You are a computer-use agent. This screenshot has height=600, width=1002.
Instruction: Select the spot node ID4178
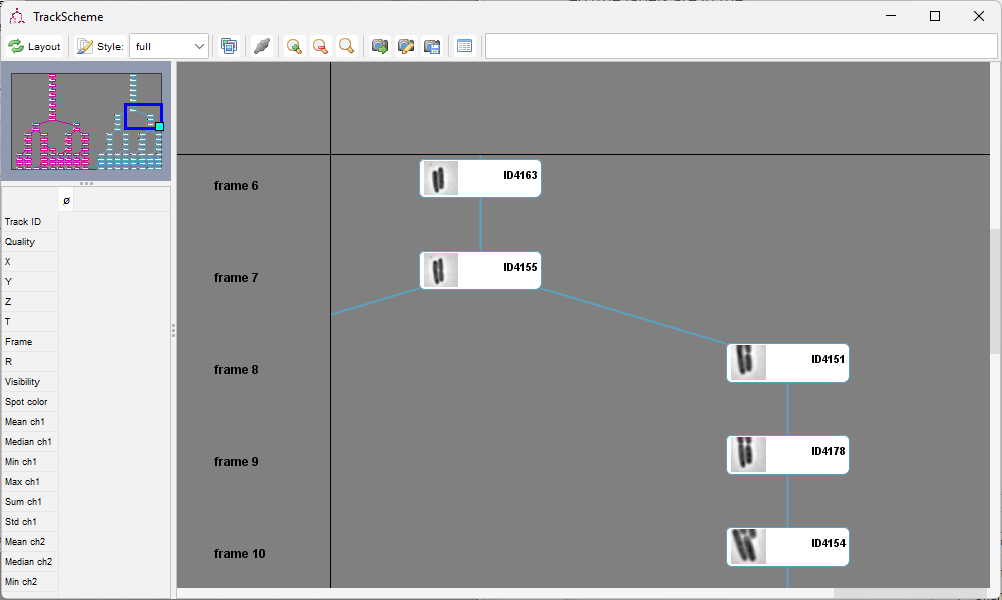click(x=788, y=454)
